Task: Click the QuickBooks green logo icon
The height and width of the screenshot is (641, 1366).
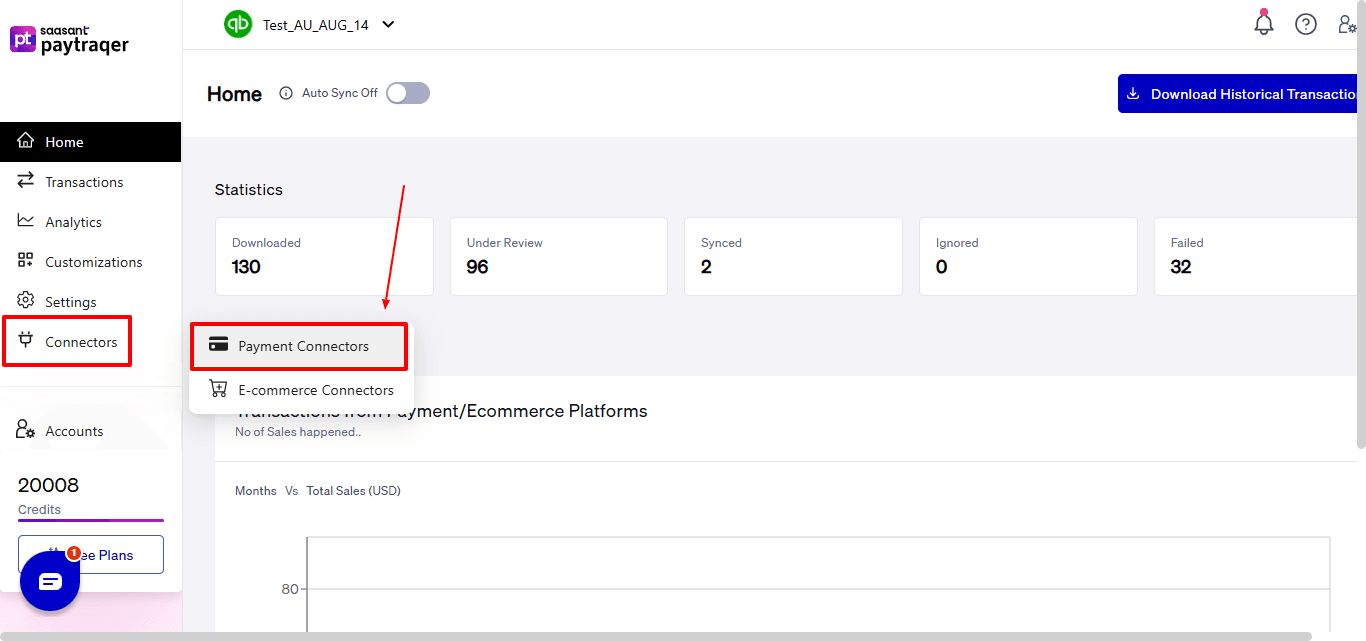Action: click(x=238, y=24)
